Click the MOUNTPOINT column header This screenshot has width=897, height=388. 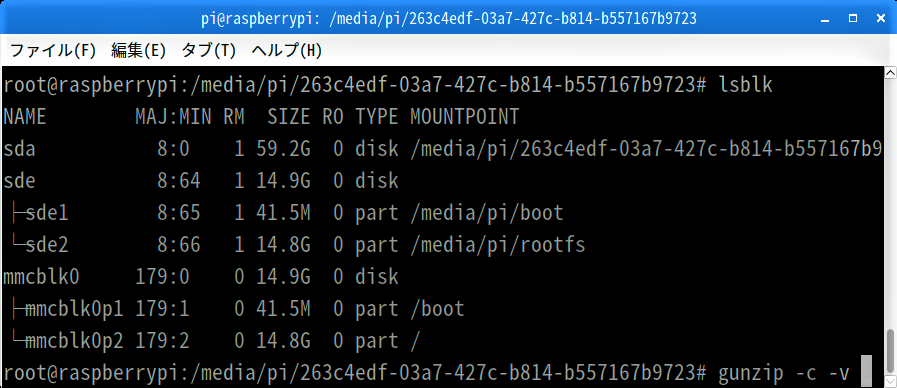point(464,117)
